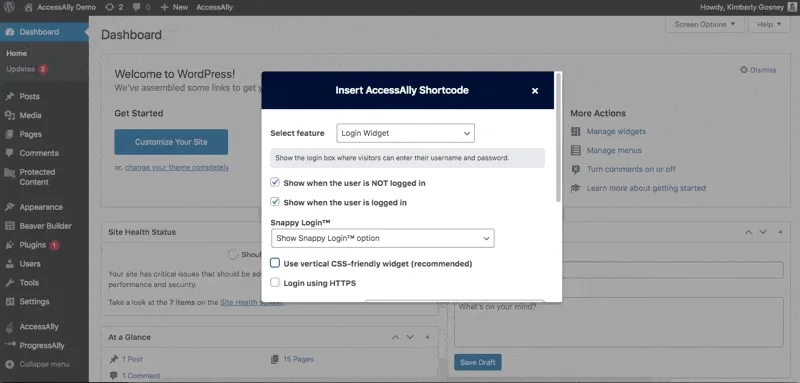Click the Manage widgets icon
The width and height of the screenshot is (800, 383).
point(576,132)
